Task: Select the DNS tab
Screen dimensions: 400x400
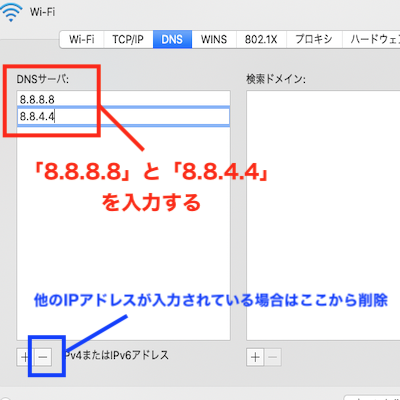Action: (x=172, y=39)
